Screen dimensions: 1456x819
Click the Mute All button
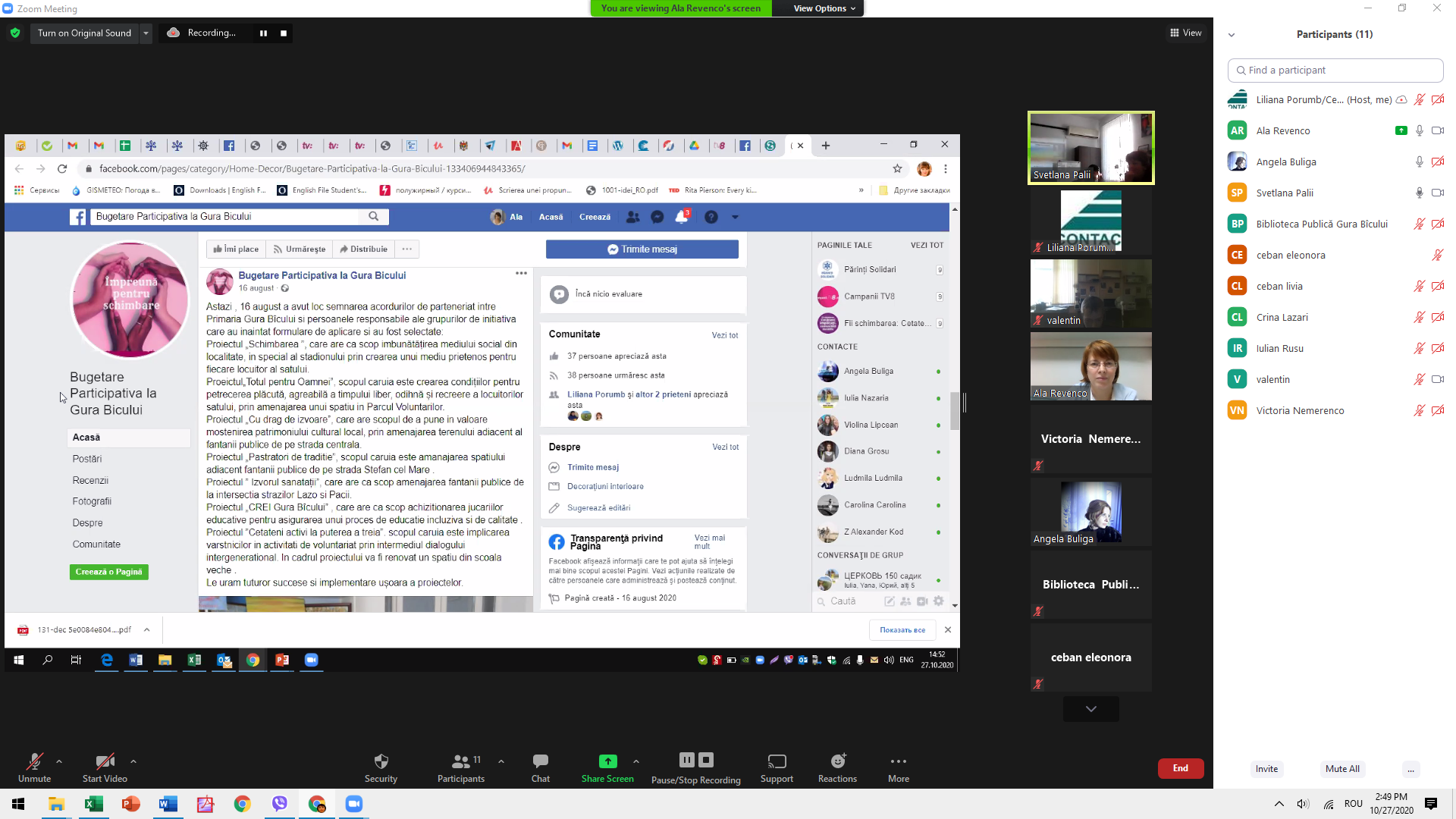1341,769
